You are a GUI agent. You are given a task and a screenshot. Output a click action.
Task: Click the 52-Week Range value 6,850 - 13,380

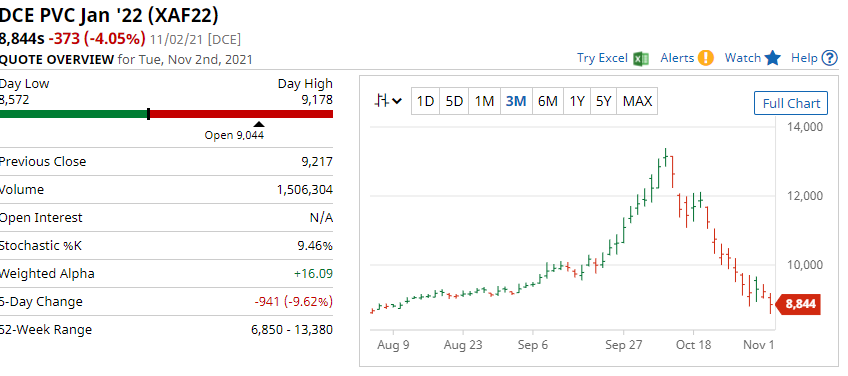click(292, 329)
